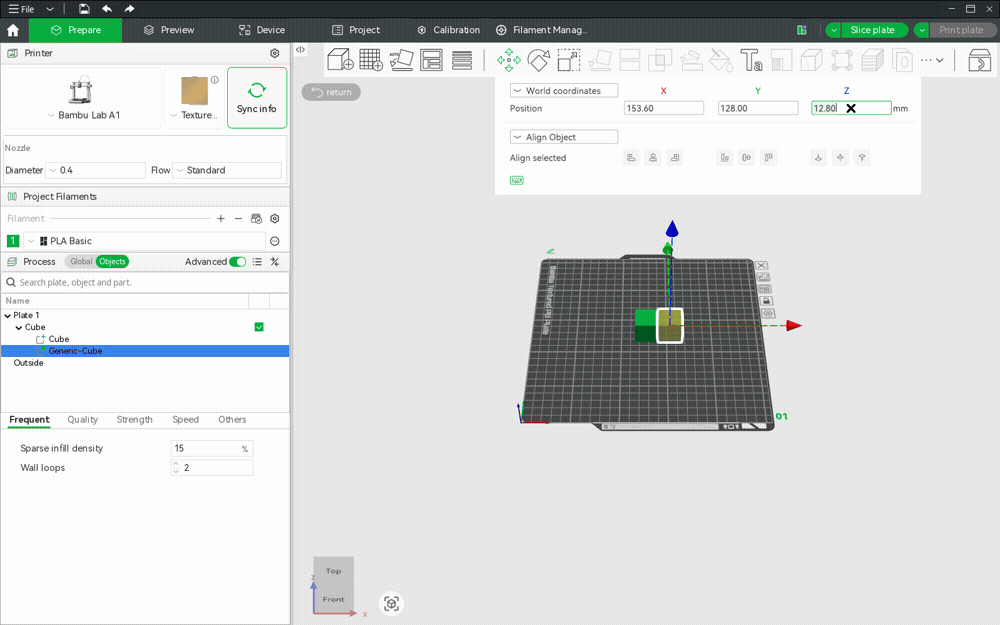This screenshot has width=1000, height=625.
Task: Click the Add plate icon
Action: (x=371, y=60)
